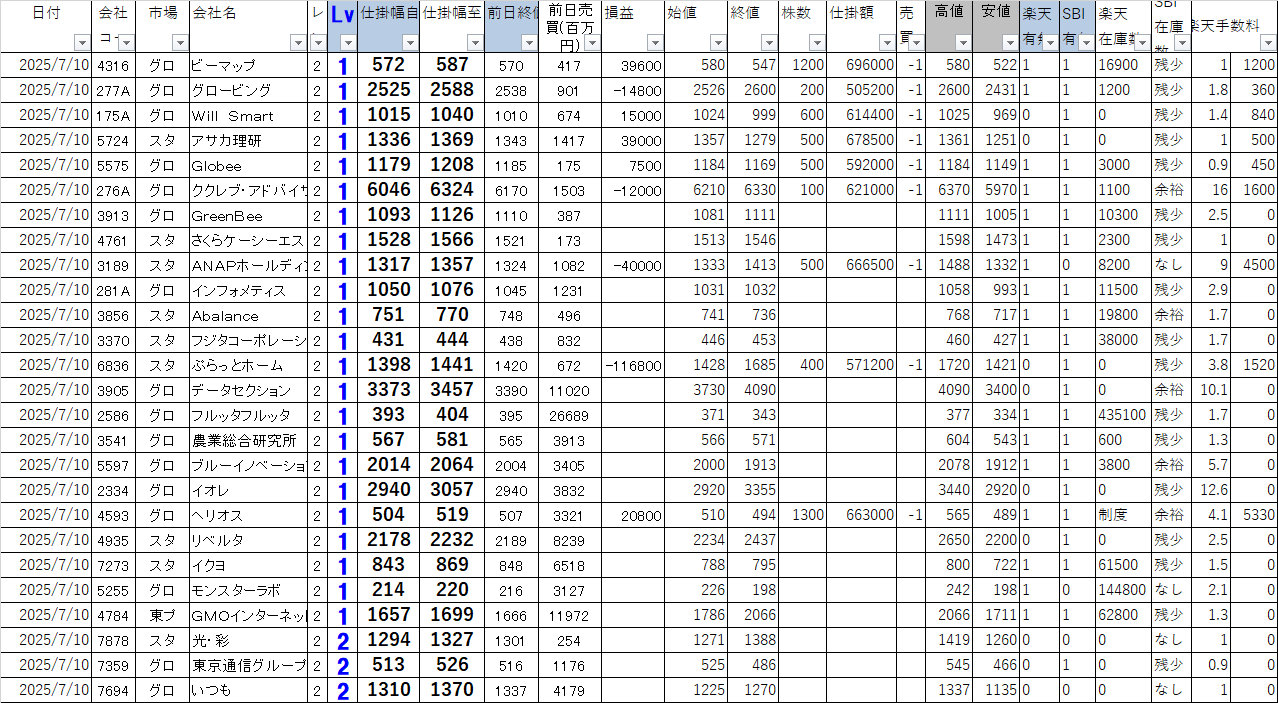This screenshot has height=703, width=1278.
Task: Select 仕掛額 cell 571200
Action: tap(862, 365)
